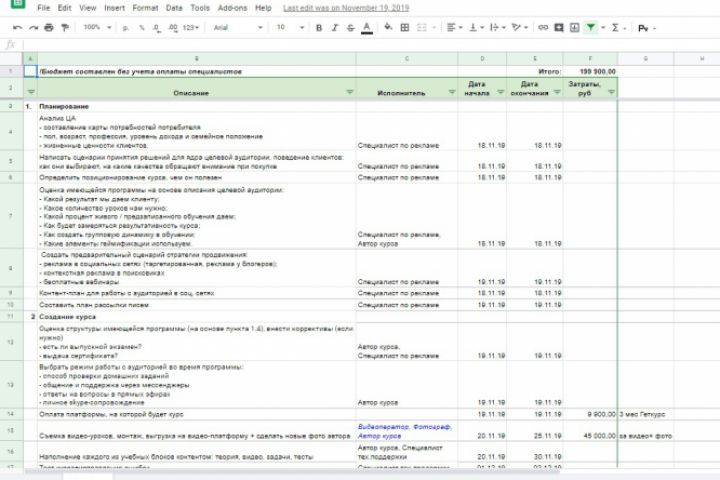Open the fill color picker

pyautogui.click(x=388, y=28)
